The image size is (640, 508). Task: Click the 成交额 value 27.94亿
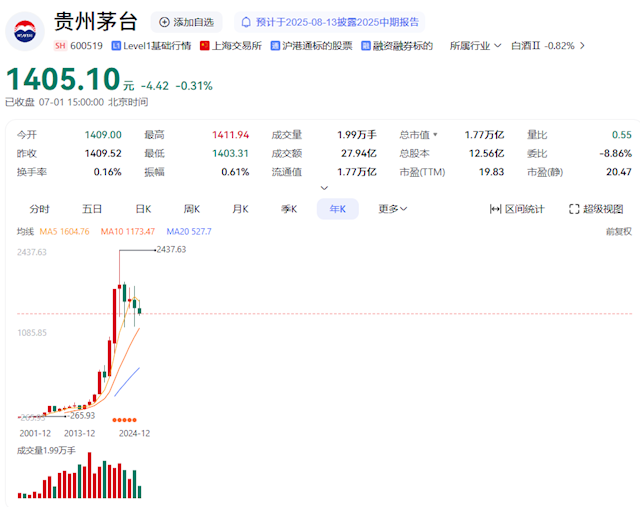pyautogui.click(x=359, y=153)
